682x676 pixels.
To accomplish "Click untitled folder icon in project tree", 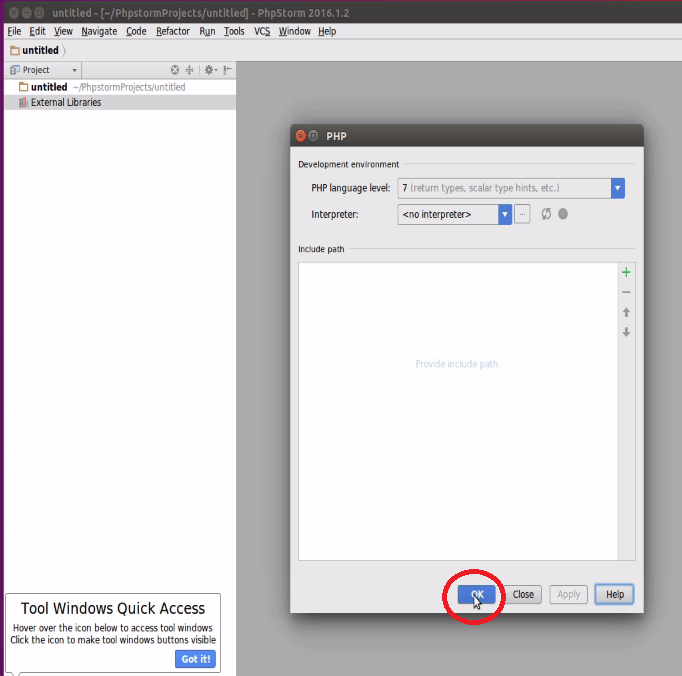I will (x=23, y=87).
